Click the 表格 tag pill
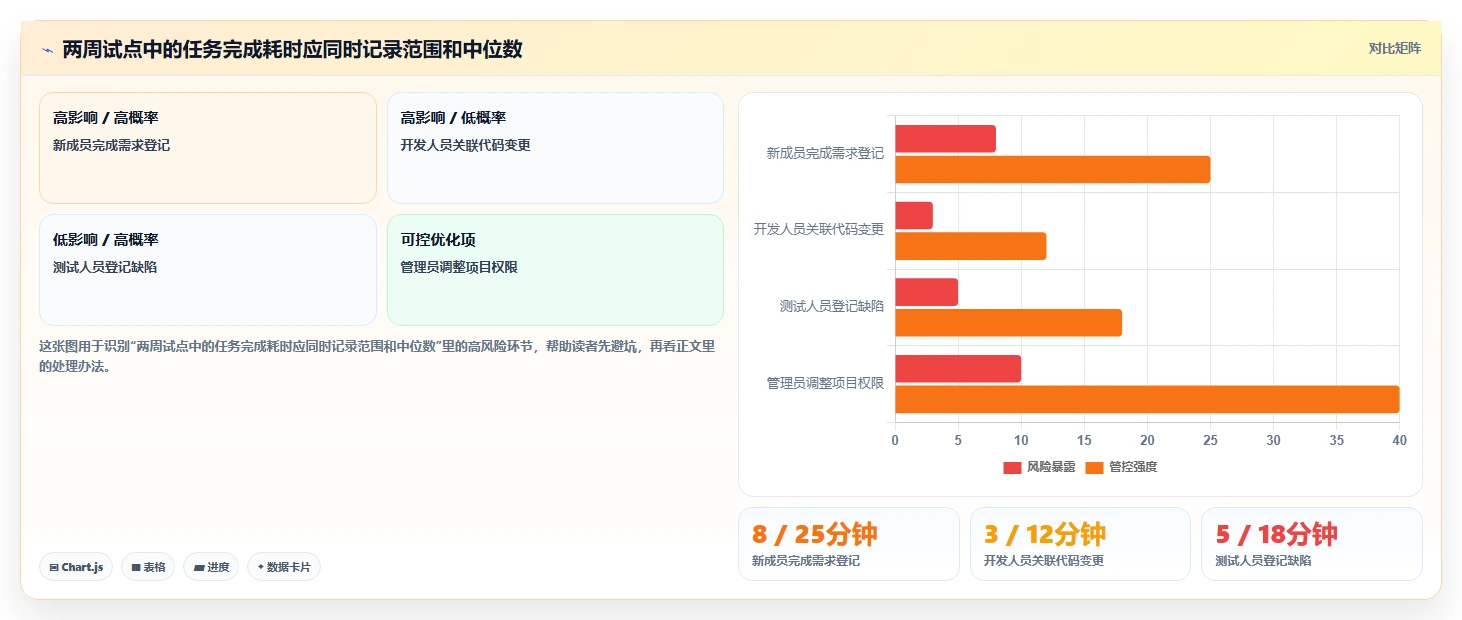 148,567
